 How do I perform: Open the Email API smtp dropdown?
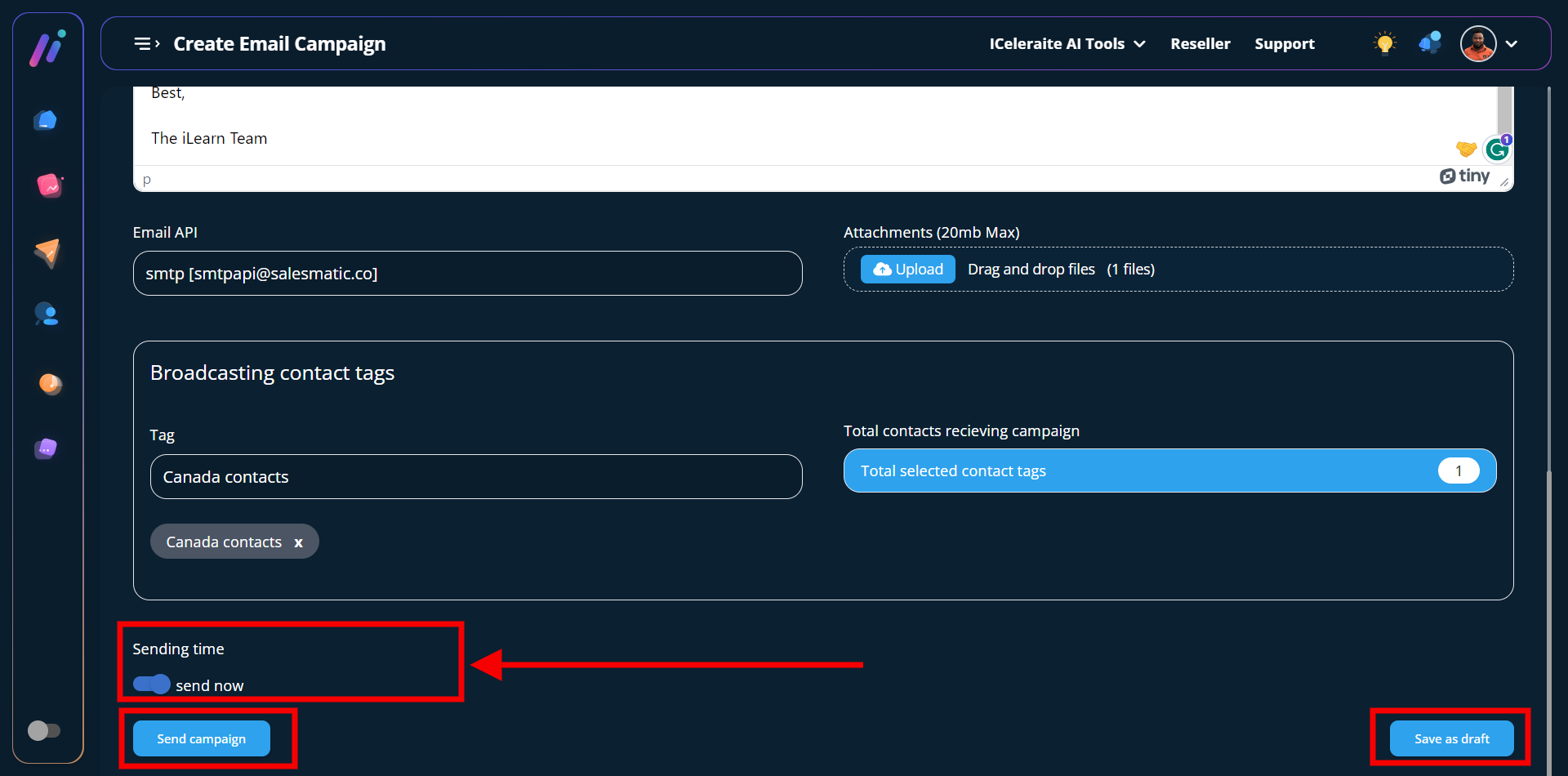(467, 274)
